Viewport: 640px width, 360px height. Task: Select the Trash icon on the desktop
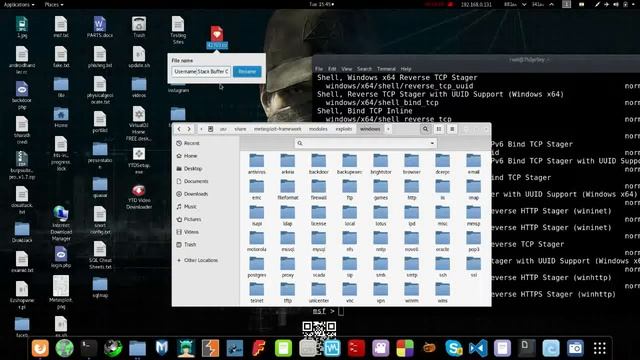click(x=139, y=27)
